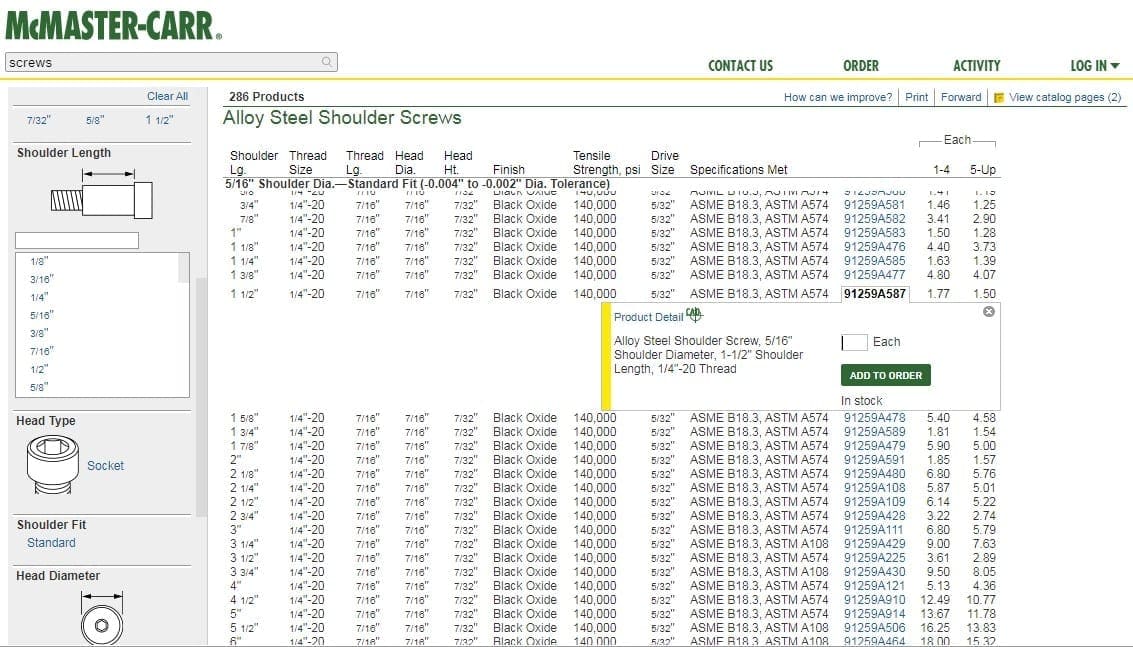Screen dimensions: 1133x647
Task: Open the CONTACT US page
Action: tap(740, 66)
